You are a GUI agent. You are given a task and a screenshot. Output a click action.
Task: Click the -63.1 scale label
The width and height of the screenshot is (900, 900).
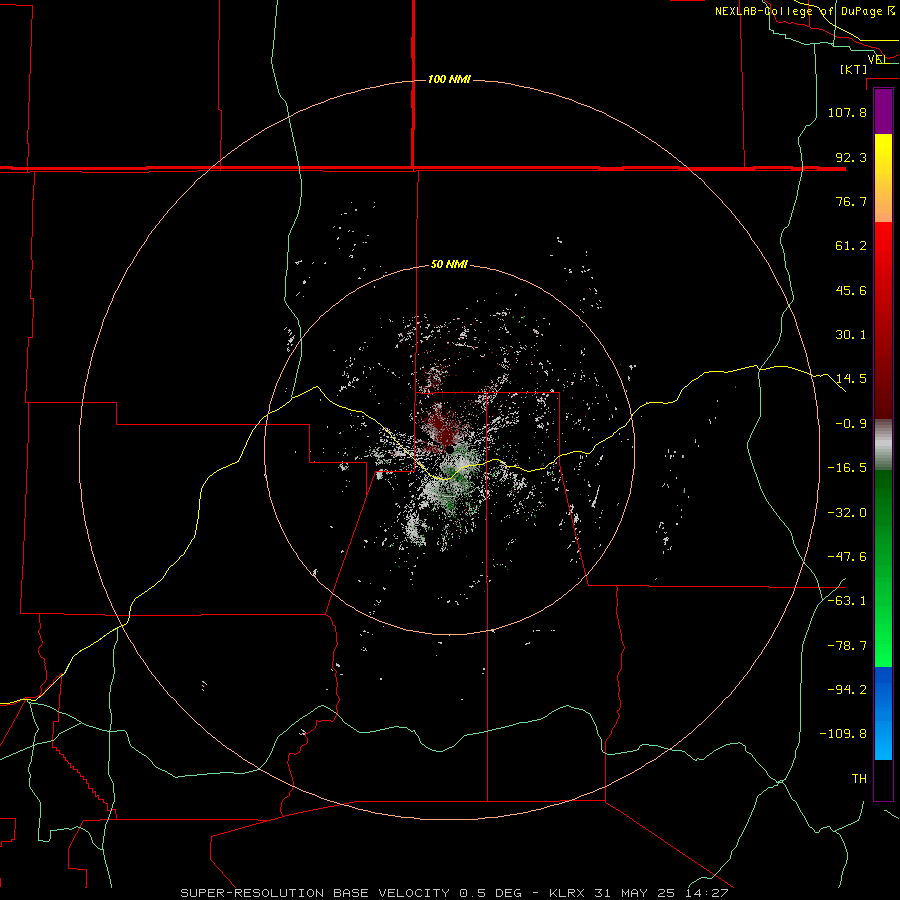point(847,601)
